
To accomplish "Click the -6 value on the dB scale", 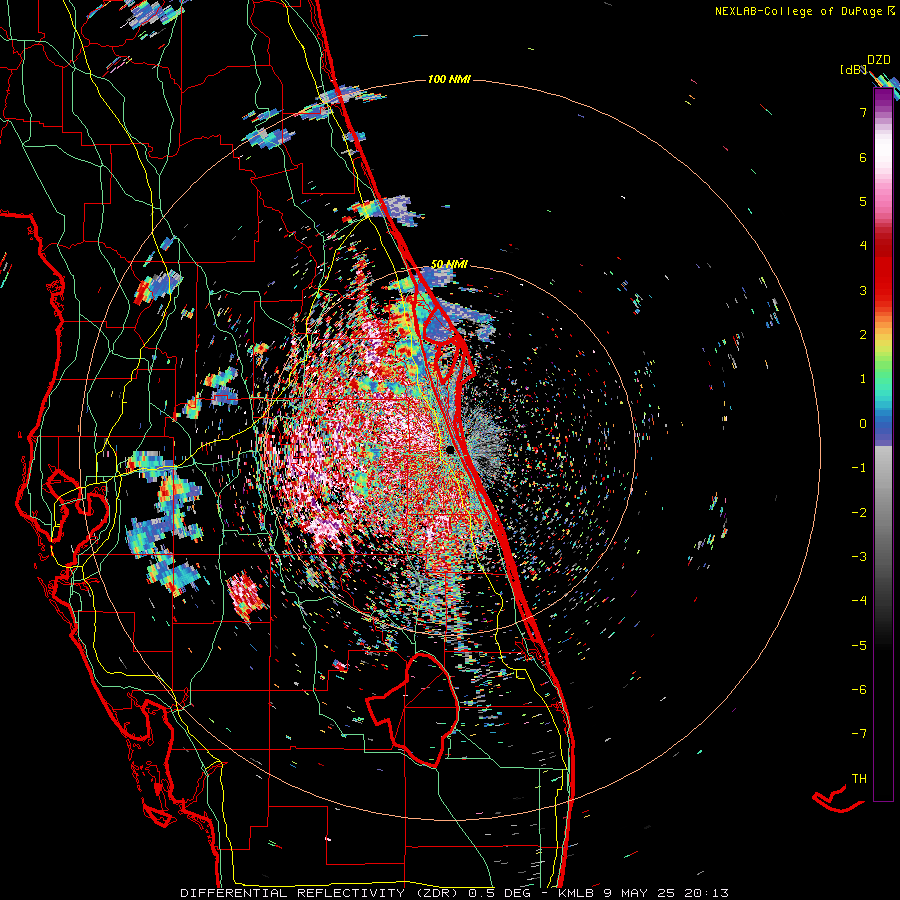I will 859,690.
